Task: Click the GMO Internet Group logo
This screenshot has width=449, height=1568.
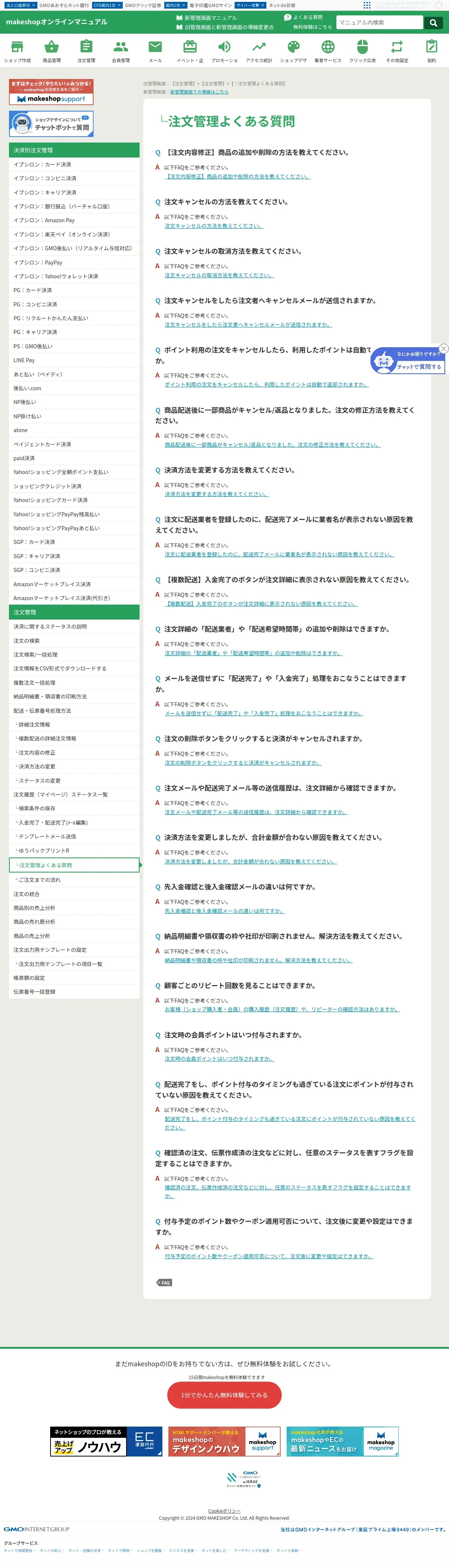Action: coord(37,1529)
